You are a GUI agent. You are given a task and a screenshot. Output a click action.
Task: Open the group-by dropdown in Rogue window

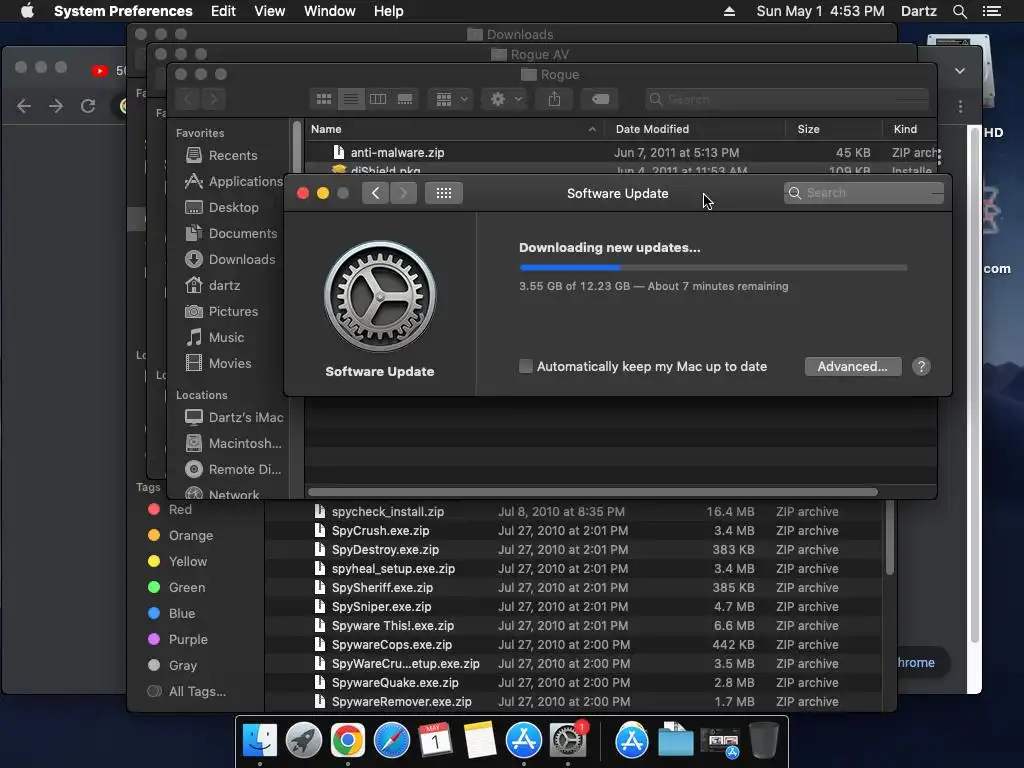pyautogui.click(x=451, y=99)
